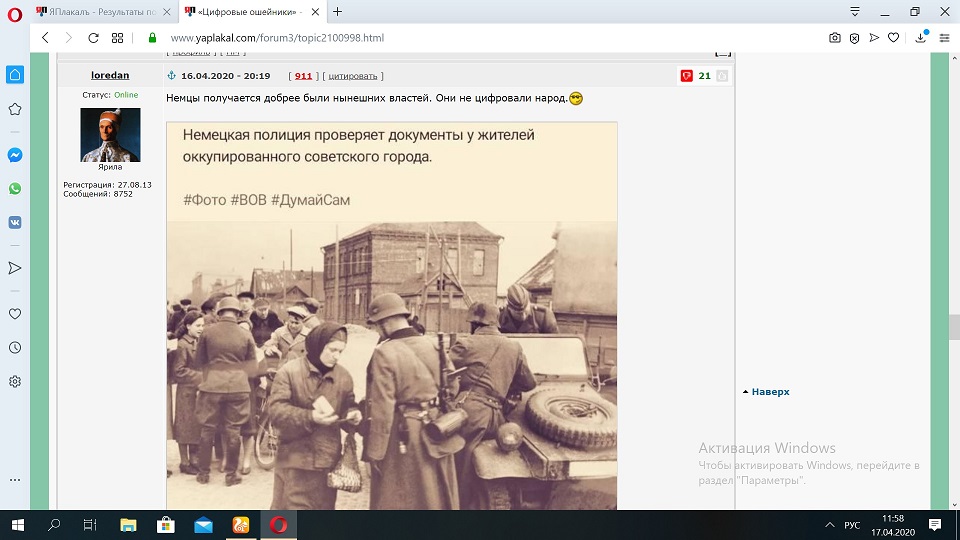Click the Opera taskbar icon

278,525
